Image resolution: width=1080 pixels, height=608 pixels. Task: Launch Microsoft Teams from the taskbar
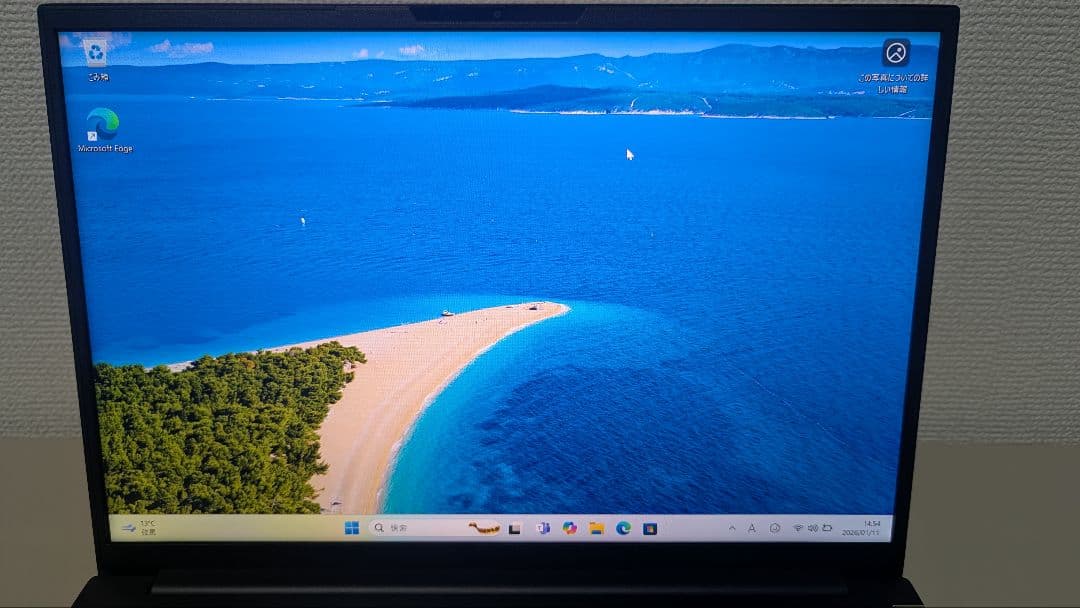point(543,528)
